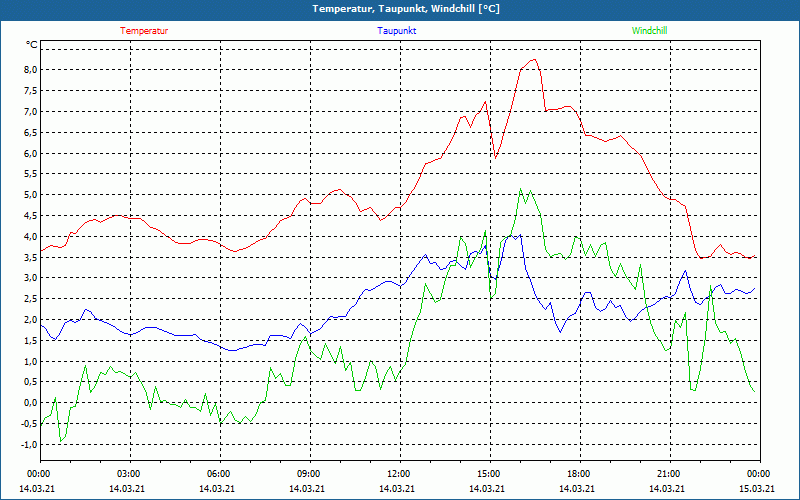The image size is (800, 500).
Task: Click the "4,0" y-axis value
Action: (x=32, y=237)
